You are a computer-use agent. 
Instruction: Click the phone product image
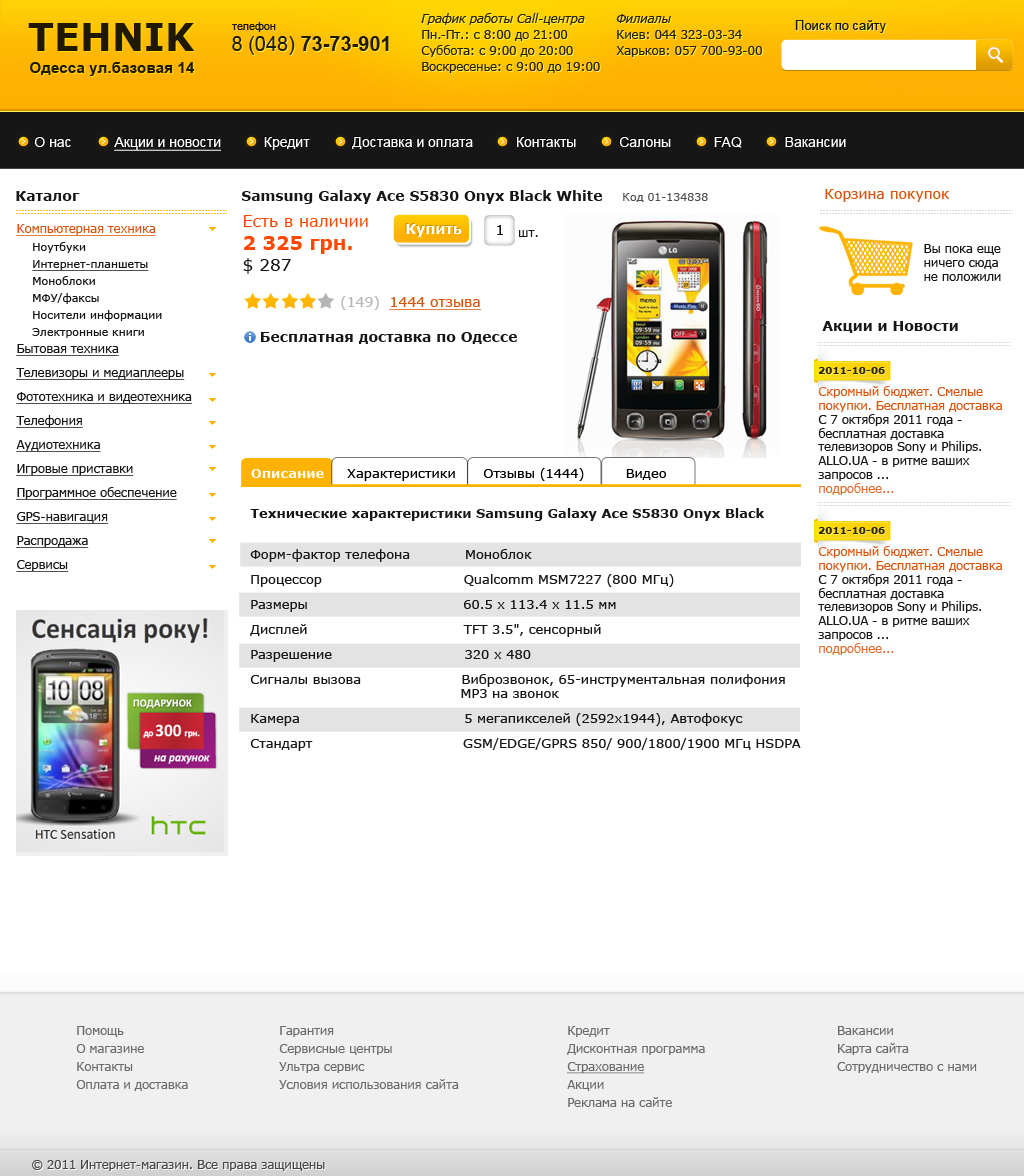tap(673, 334)
